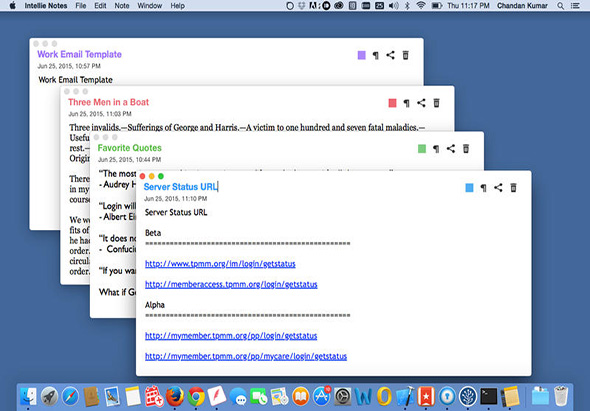Click the battery status icon
This screenshot has width=590, height=411.
pyautogui.click(x=436, y=6)
